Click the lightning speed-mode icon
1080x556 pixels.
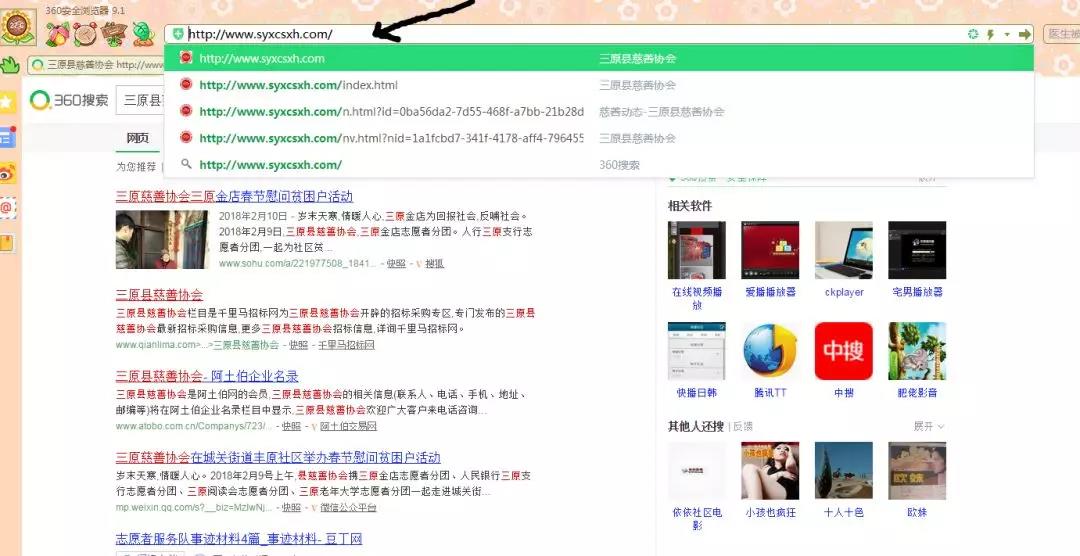pyautogui.click(x=990, y=34)
